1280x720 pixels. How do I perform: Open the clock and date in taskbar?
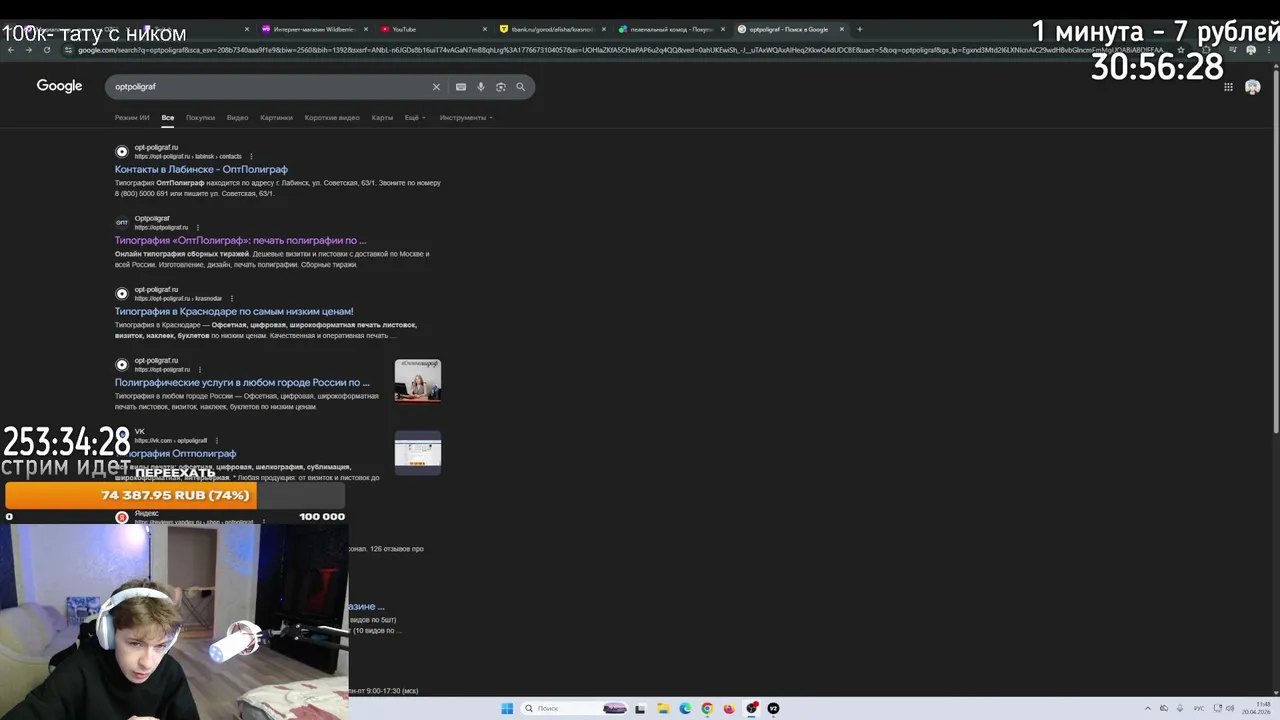(1256, 708)
